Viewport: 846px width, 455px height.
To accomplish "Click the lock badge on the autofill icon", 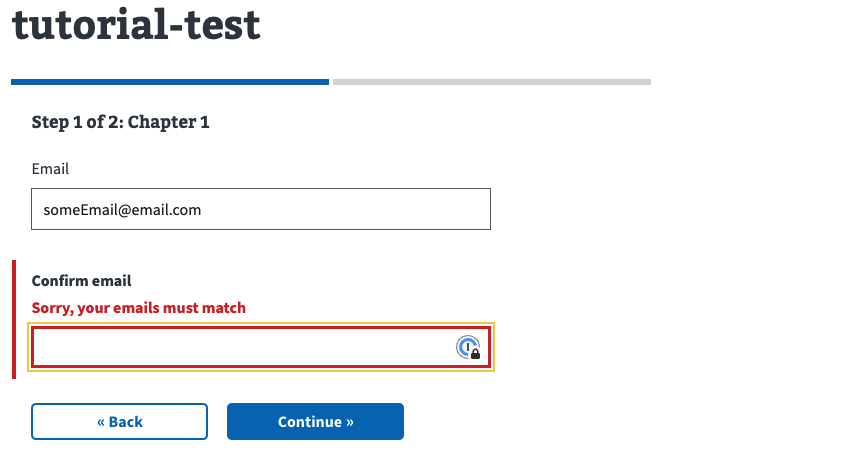I will [x=475, y=354].
